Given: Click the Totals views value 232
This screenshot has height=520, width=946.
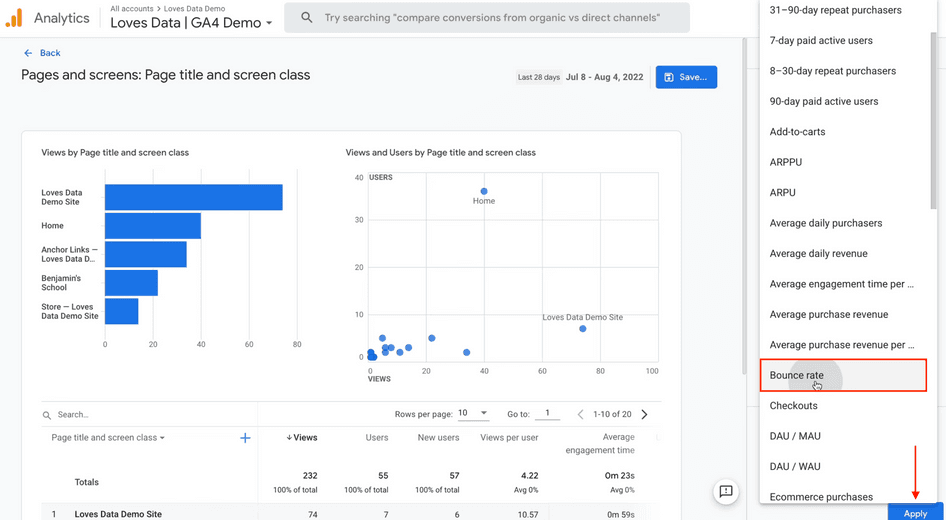Looking at the screenshot, I should [310, 476].
